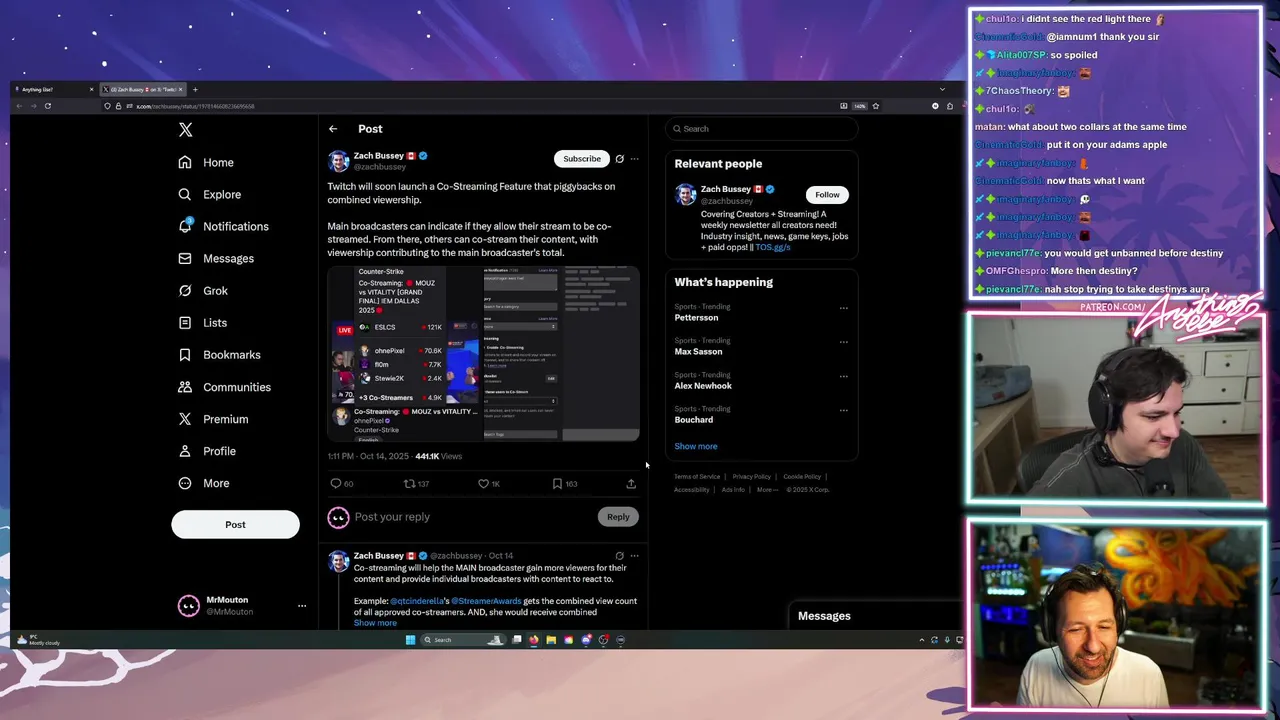Open the TOS.gg/s link in bio

(773, 248)
